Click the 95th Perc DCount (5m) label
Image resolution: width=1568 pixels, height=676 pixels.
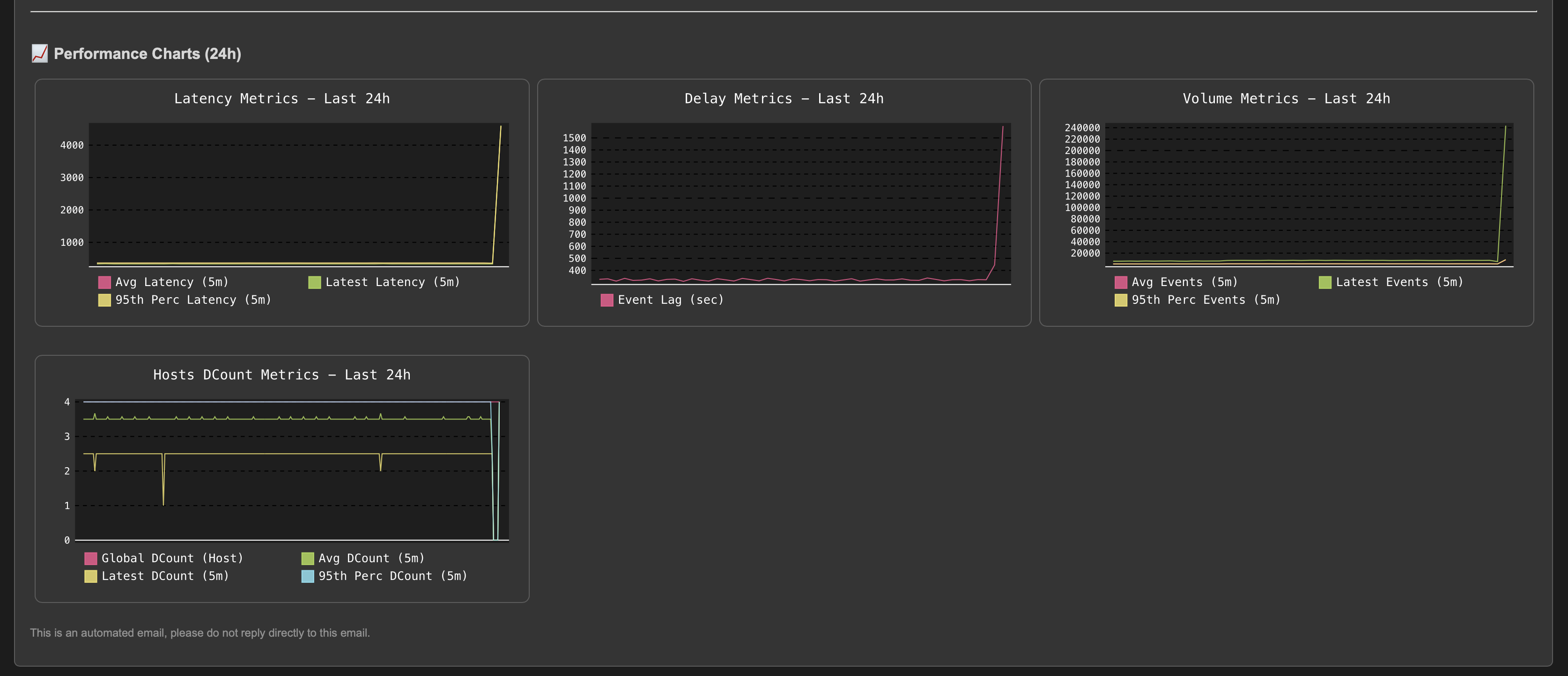392,576
